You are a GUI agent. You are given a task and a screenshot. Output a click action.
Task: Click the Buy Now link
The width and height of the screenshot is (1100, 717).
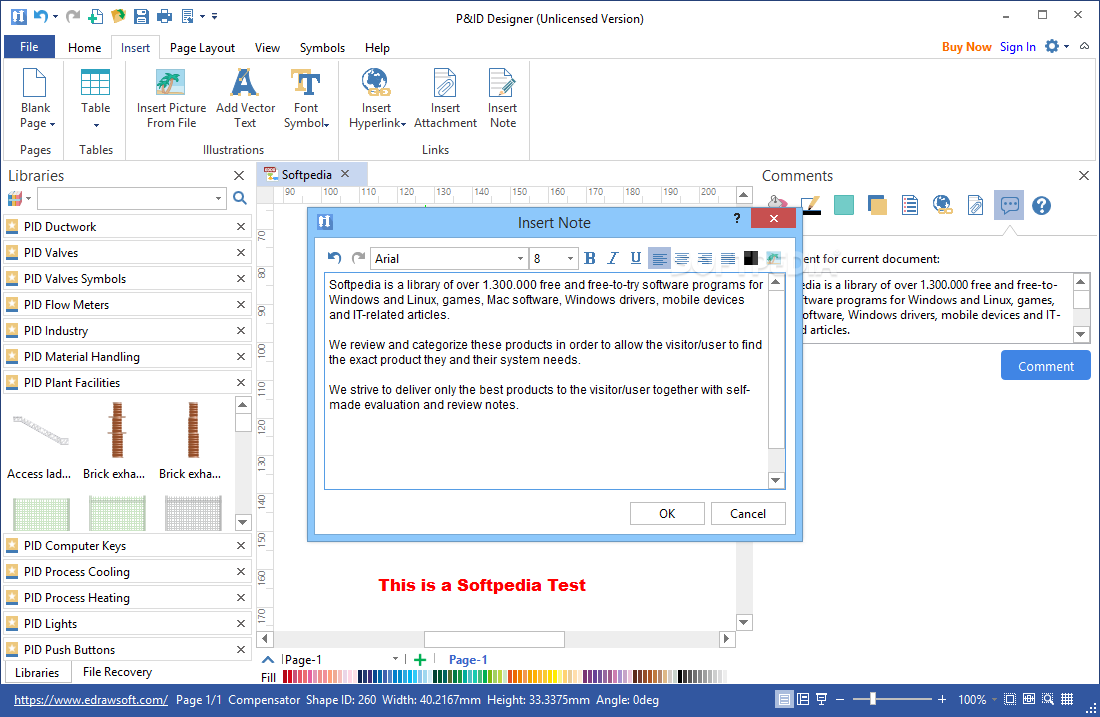tap(966, 47)
